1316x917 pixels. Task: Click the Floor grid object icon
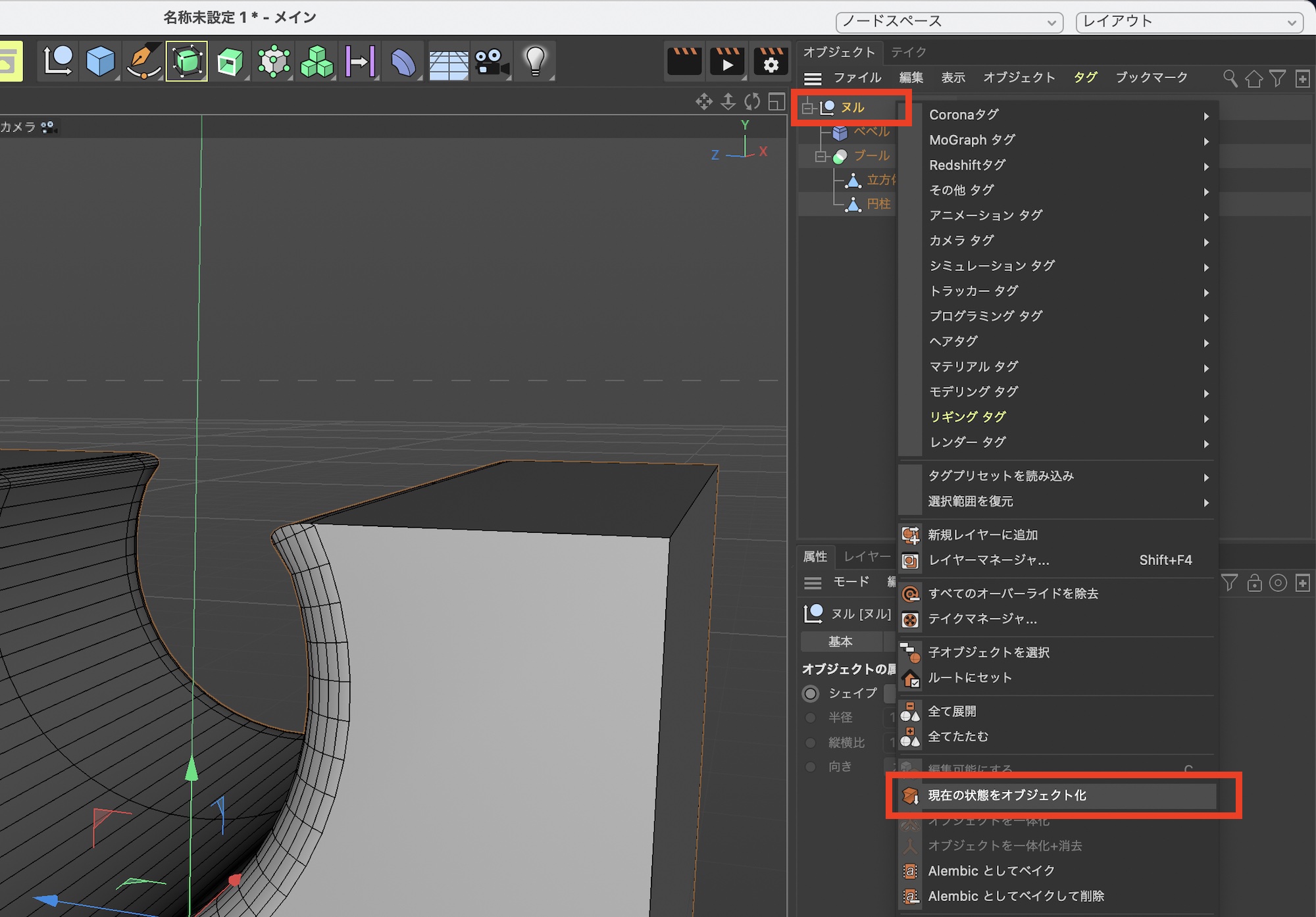pyautogui.click(x=448, y=63)
